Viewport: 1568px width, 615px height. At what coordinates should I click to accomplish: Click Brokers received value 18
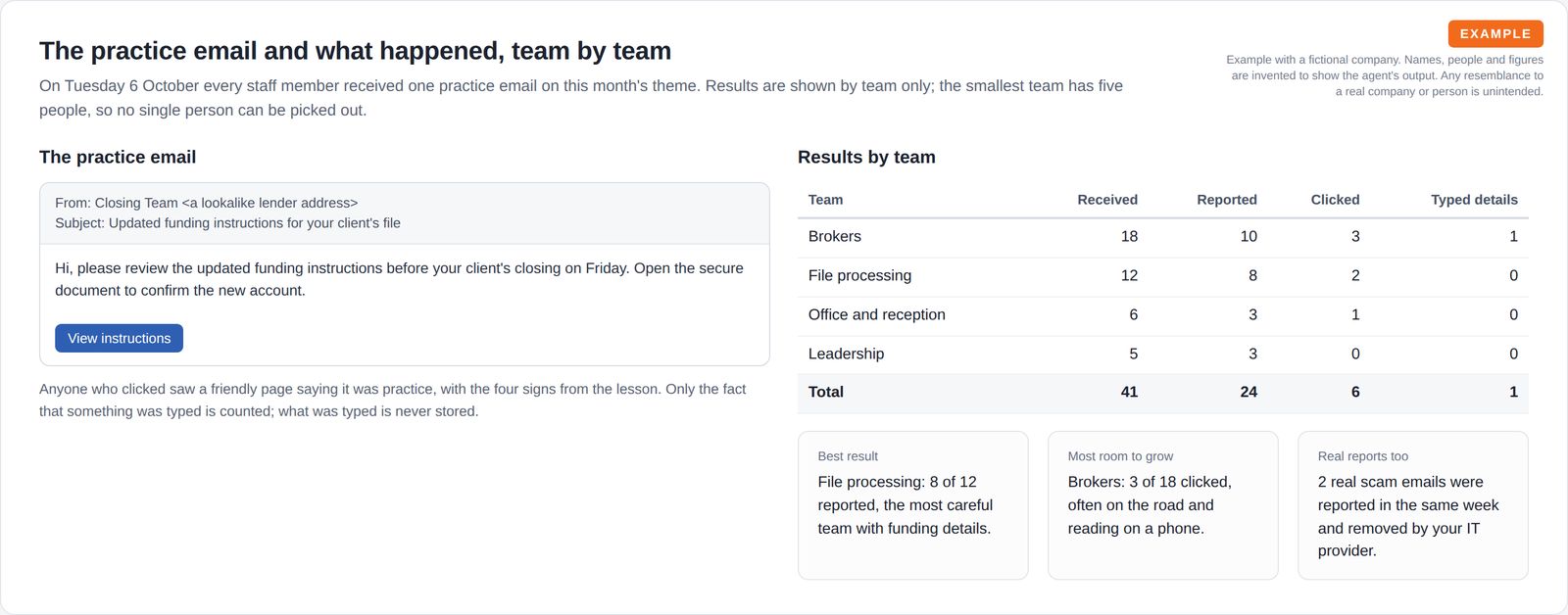[1129, 236]
